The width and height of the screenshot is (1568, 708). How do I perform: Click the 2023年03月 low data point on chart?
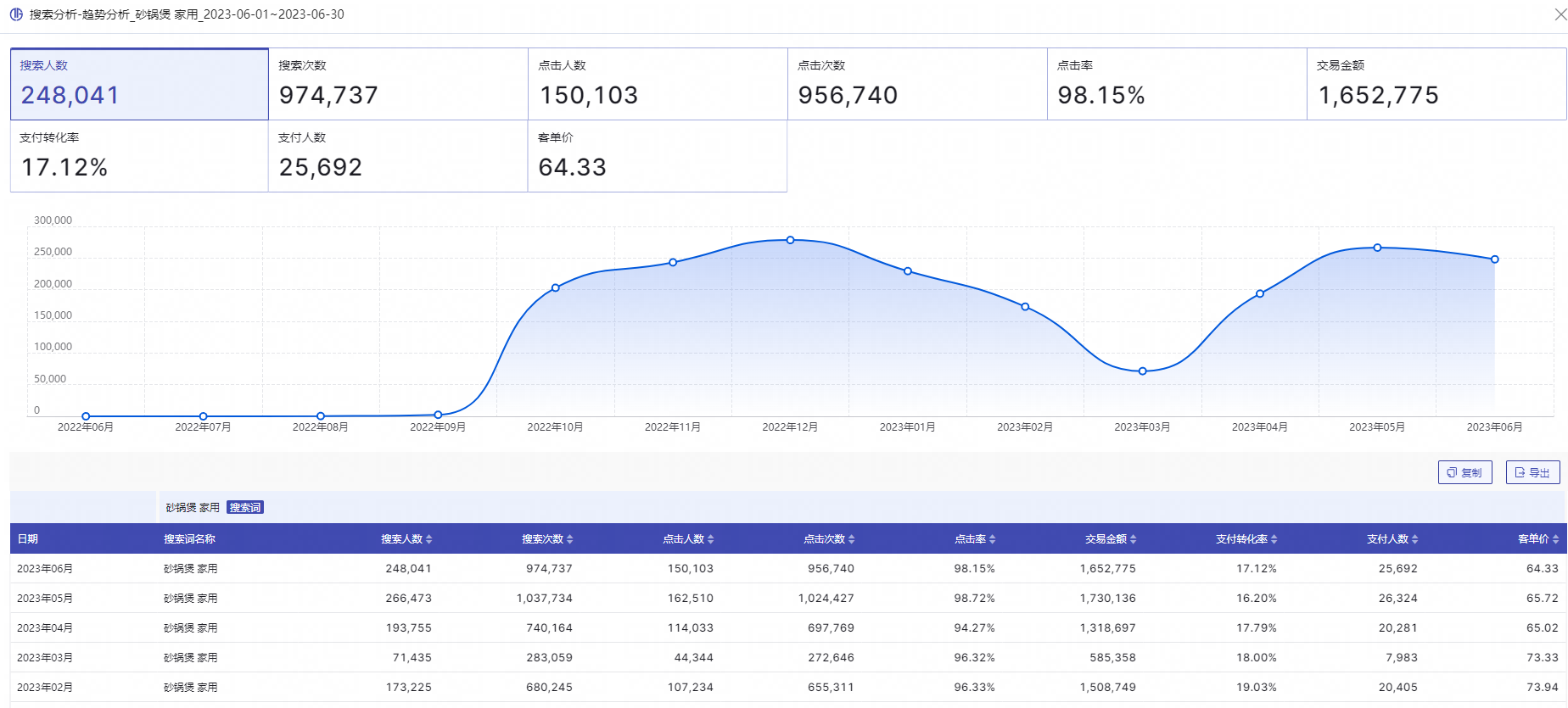[1143, 371]
